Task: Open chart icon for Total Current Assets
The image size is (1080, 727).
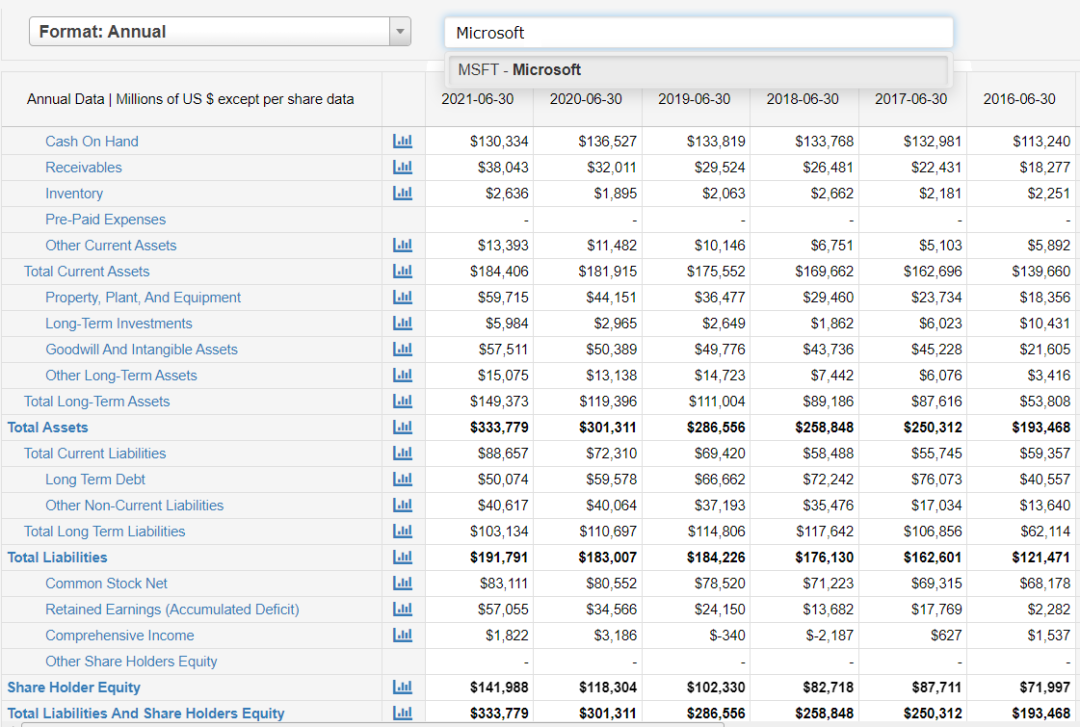Action: click(402, 272)
